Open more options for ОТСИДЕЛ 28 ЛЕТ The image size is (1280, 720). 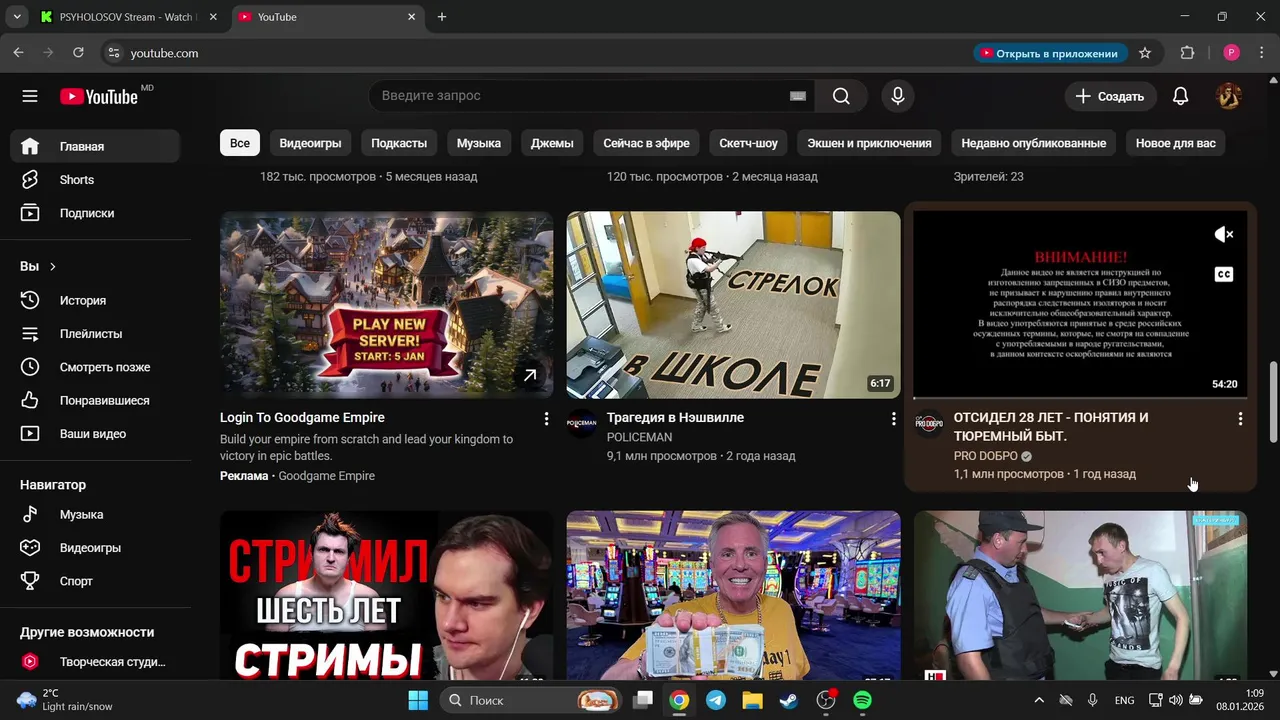point(1240,419)
